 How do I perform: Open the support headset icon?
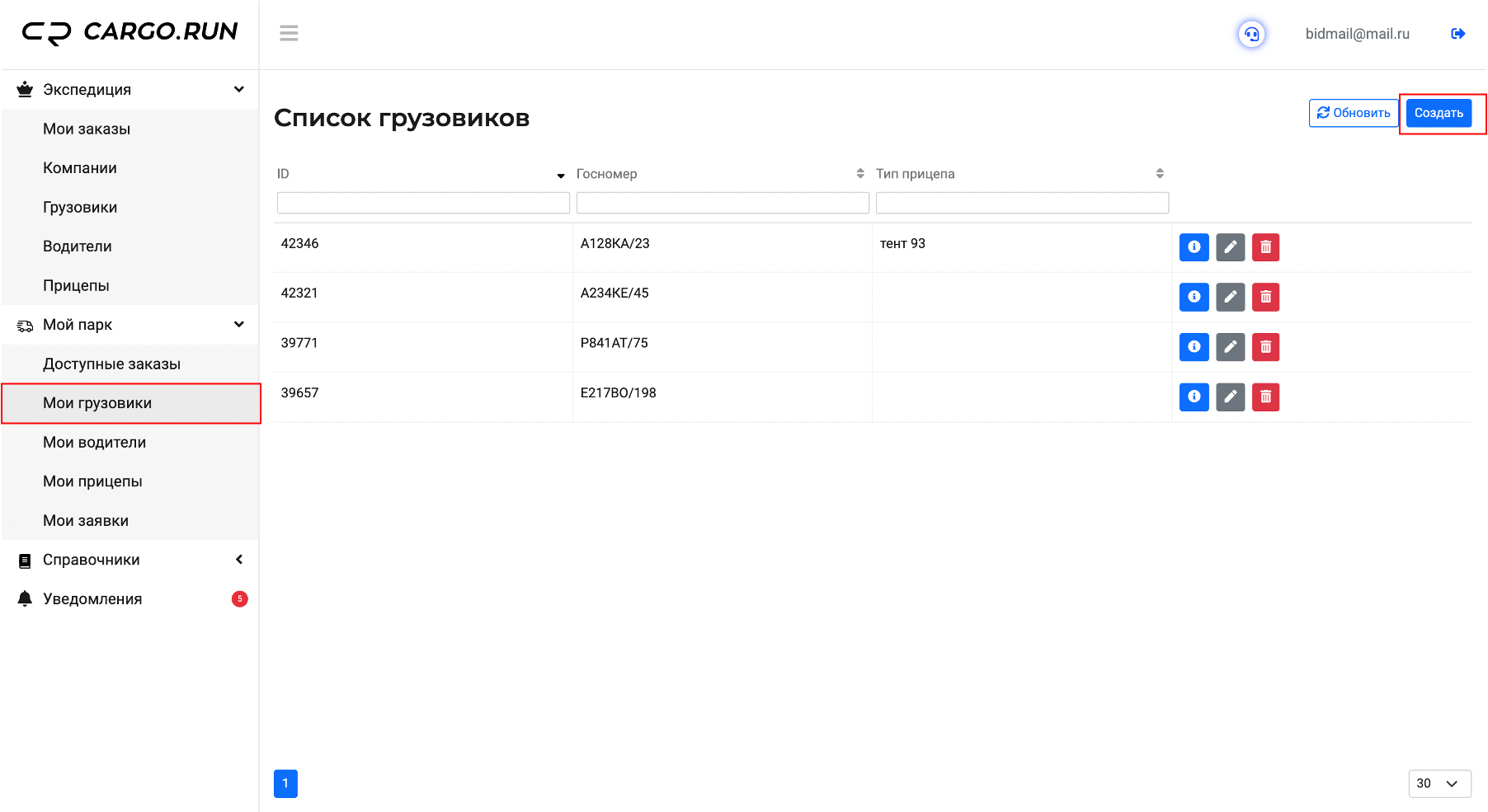pyautogui.click(x=1251, y=34)
